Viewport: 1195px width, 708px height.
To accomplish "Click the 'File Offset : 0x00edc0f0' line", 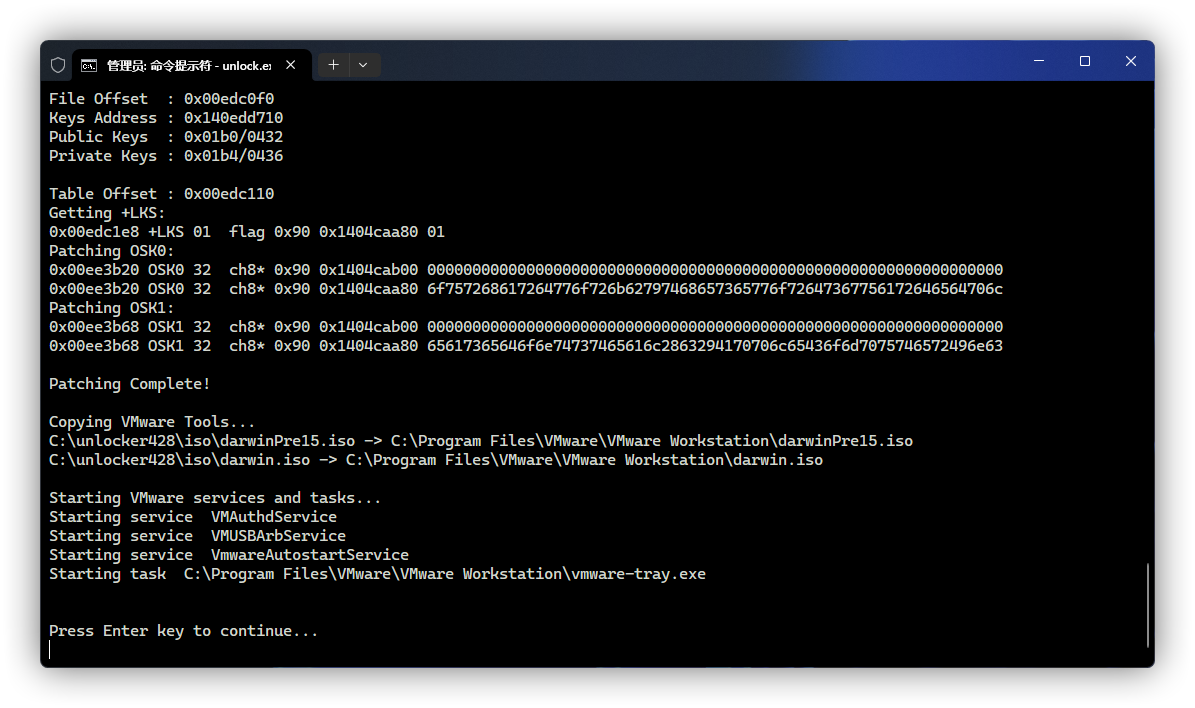I will click(x=162, y=99).
